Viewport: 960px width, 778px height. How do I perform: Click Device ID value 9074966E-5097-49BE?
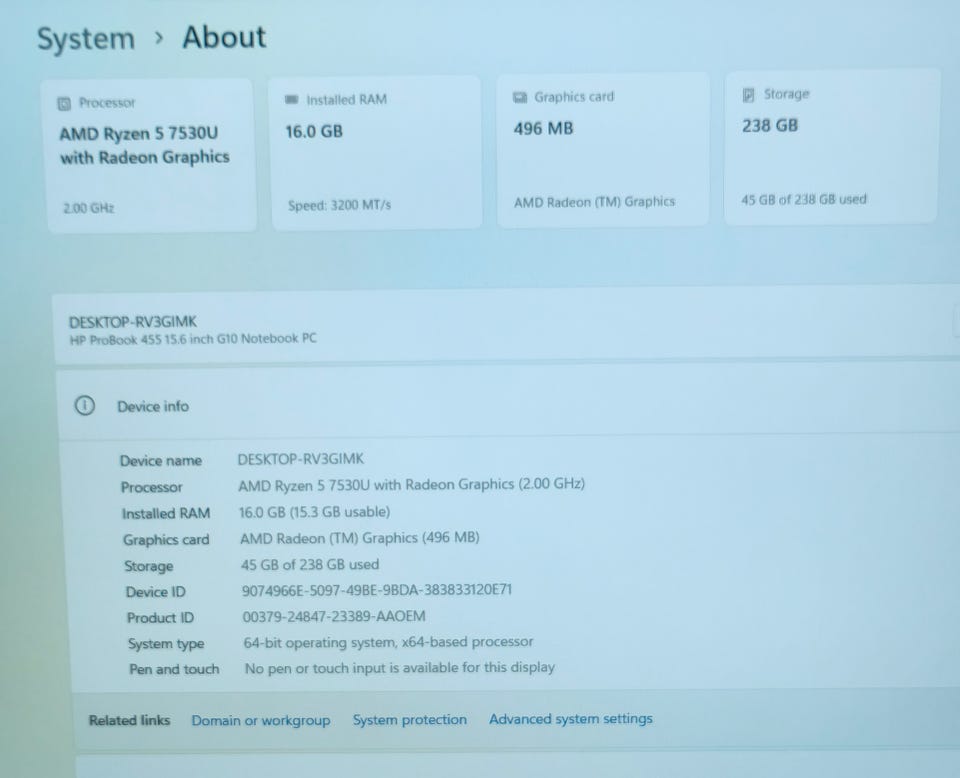377,590
